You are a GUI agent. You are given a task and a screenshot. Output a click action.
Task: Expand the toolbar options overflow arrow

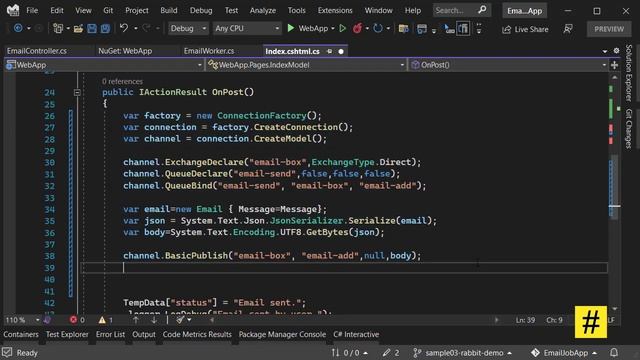[x=479, y=29]
